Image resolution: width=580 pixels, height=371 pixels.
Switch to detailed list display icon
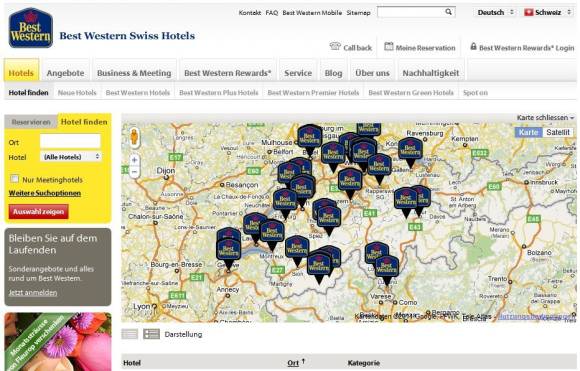click(151, 334)
